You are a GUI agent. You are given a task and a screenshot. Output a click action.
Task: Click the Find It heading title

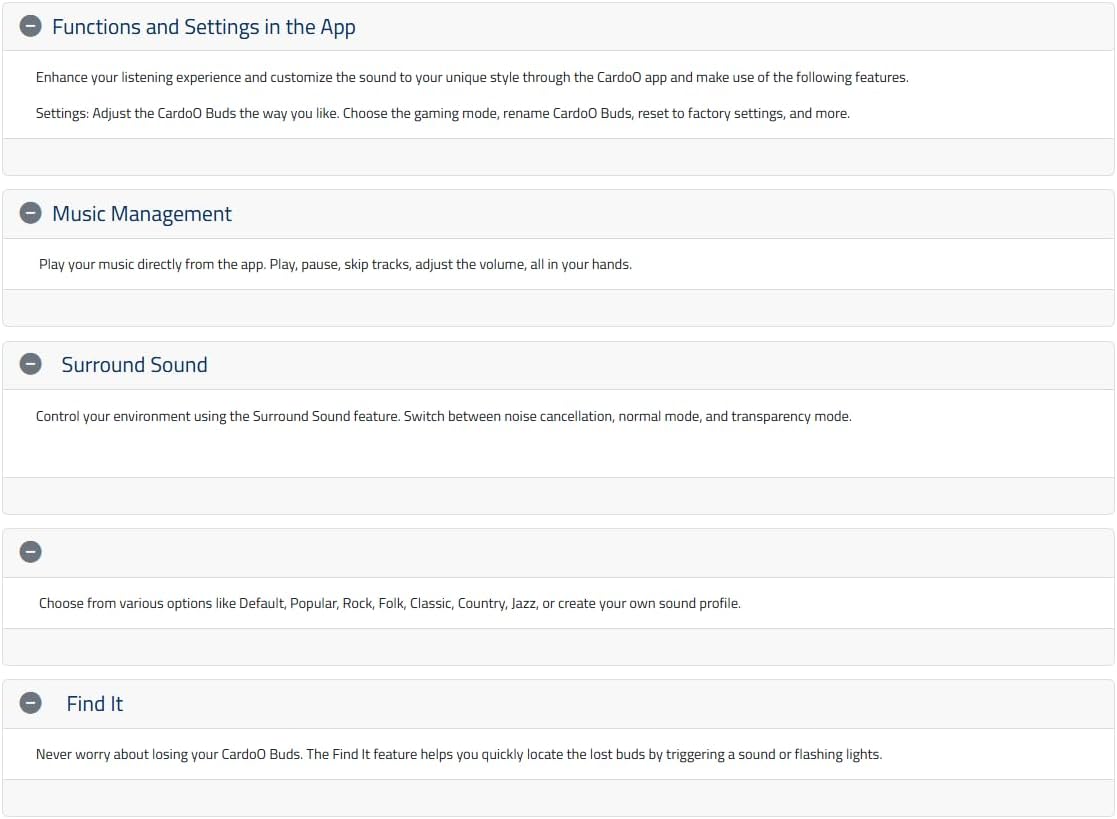pyautogui.click(x=94, y=704)
